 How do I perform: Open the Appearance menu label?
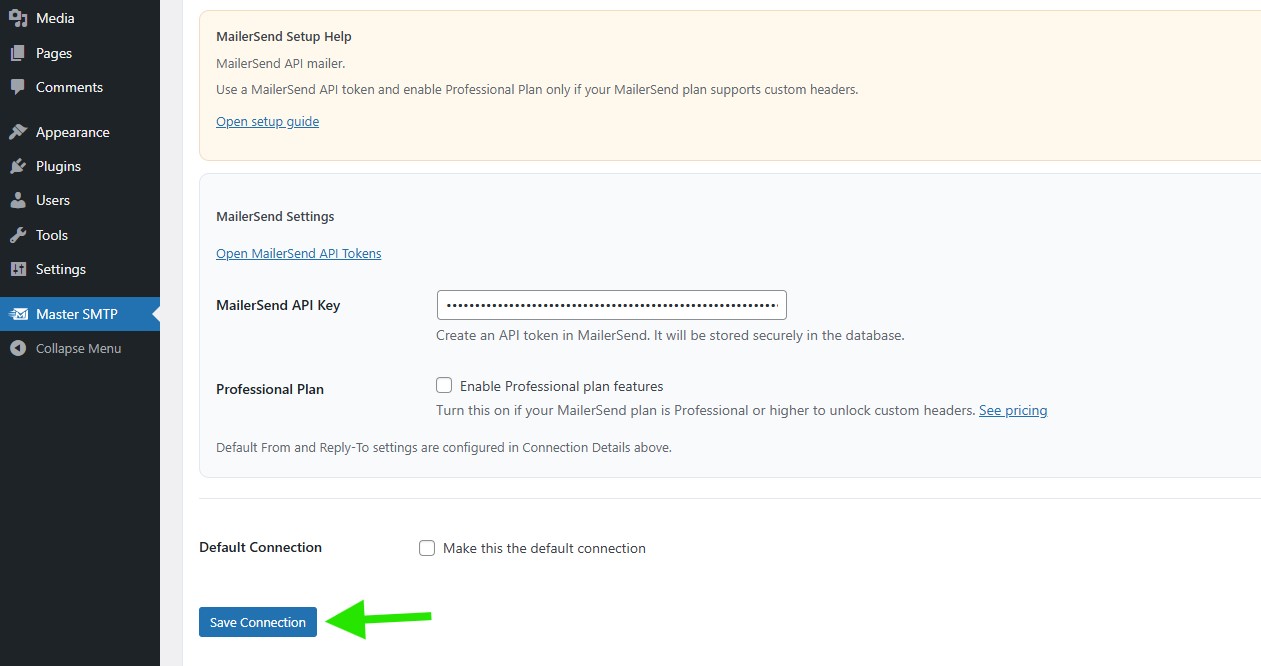[x=73, y=132]
